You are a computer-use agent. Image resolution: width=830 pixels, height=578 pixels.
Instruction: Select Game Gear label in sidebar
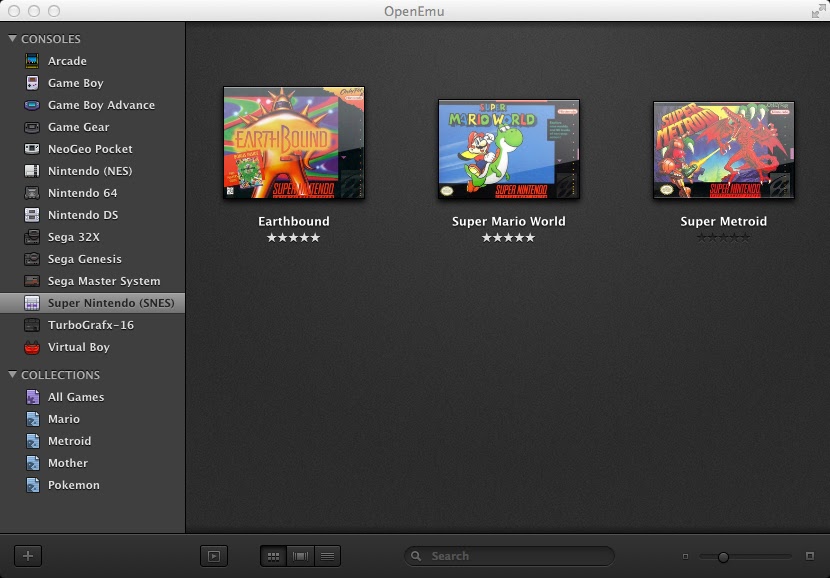79,127
